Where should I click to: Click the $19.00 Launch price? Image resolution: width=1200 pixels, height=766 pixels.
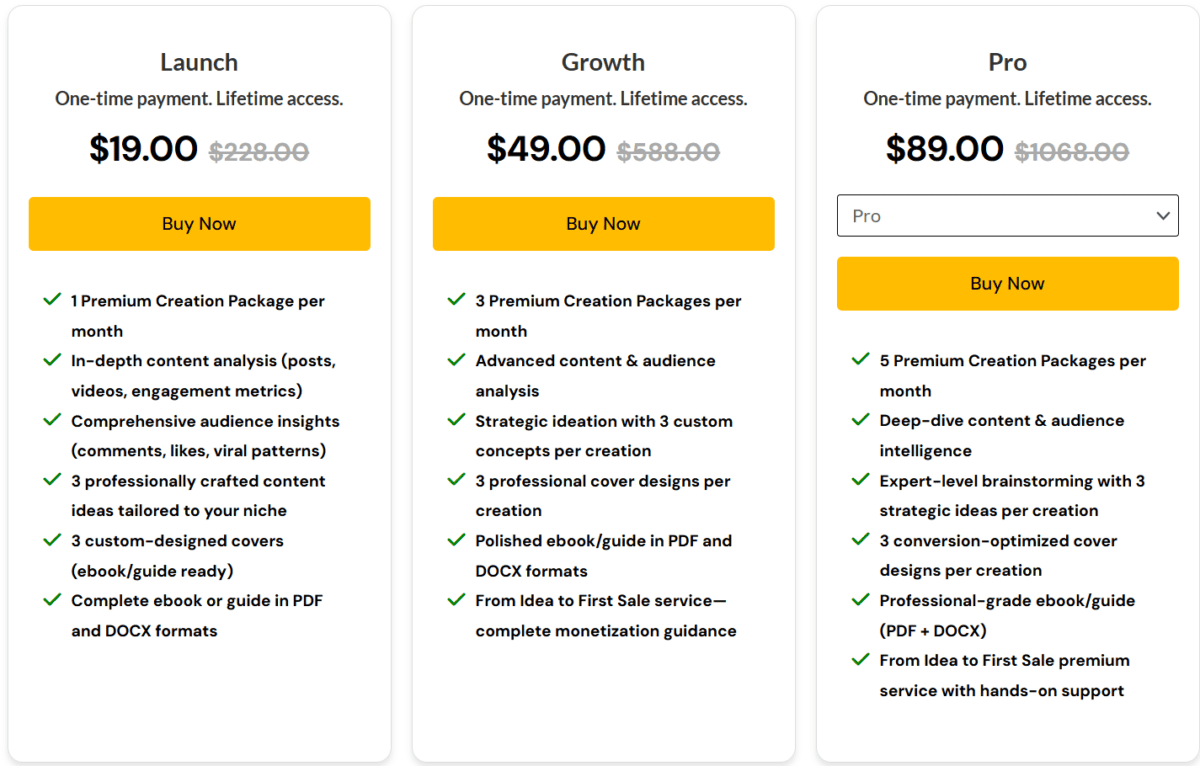(144, 149)
